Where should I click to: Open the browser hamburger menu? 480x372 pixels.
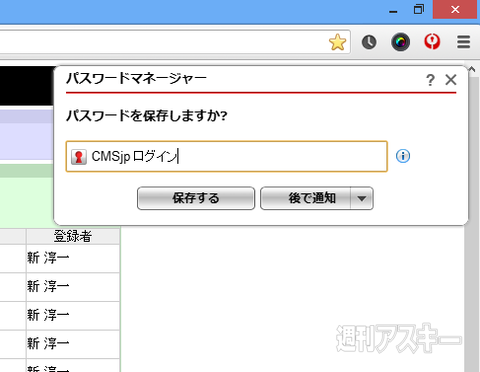click(463, 42)
